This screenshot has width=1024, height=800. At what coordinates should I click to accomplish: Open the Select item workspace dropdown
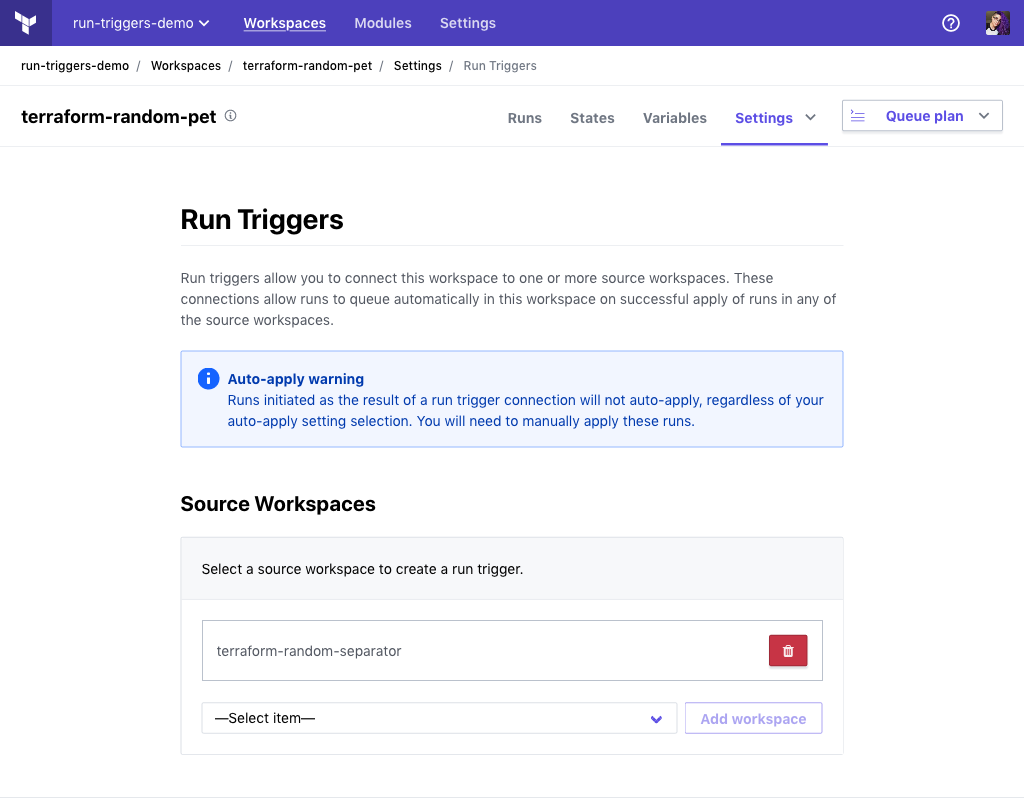[439, 718]
